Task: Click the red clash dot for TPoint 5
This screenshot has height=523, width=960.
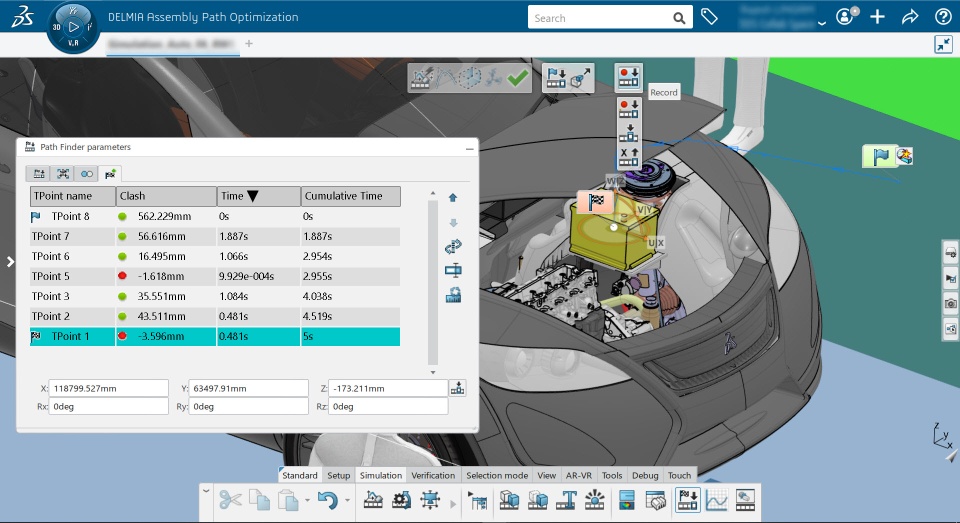Action: [122, 276]
